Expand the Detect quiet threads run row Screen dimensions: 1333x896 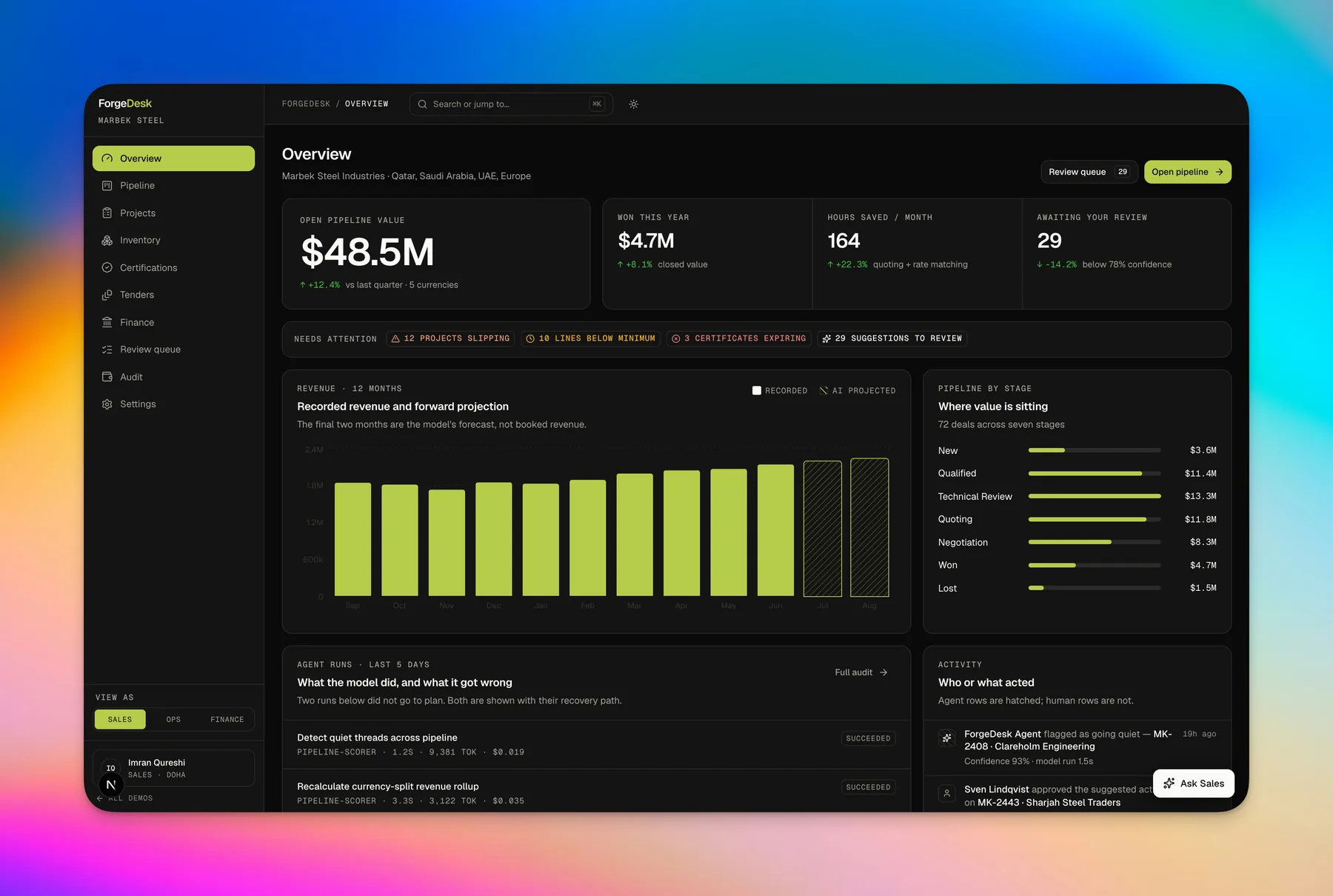pyautogui.click(x=596, y=744)
